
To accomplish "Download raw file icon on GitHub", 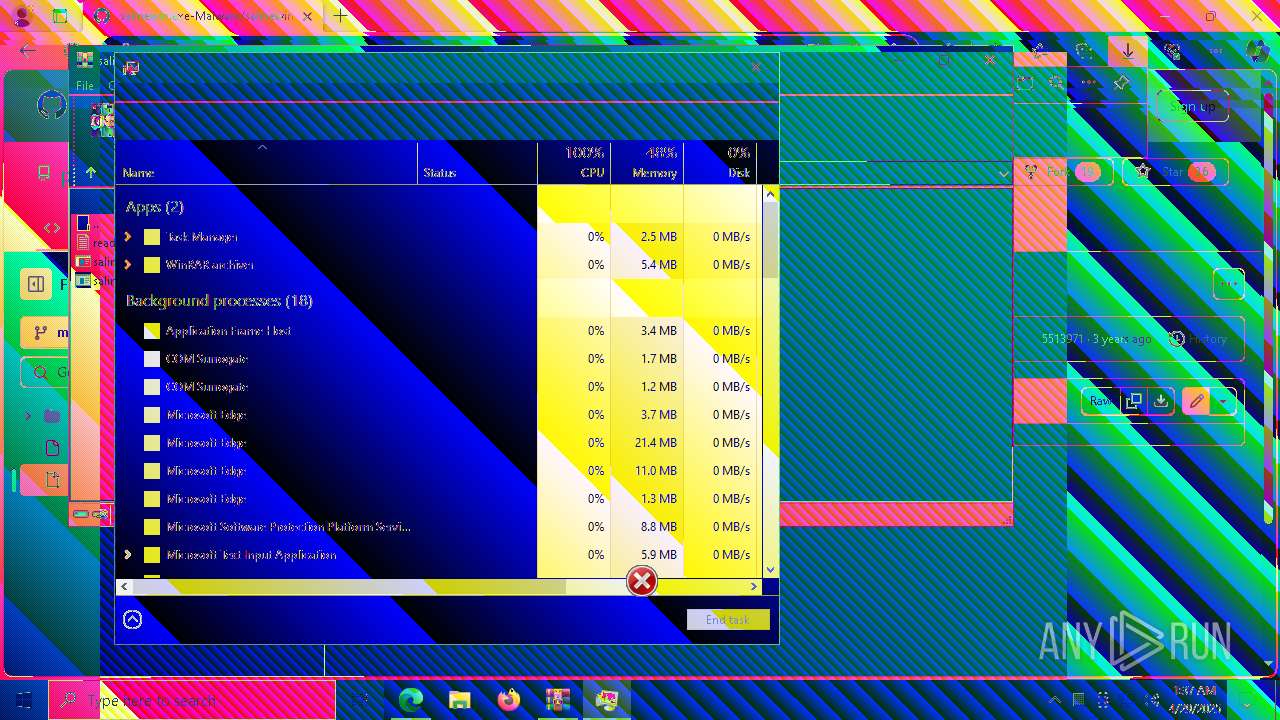I will [x=1160, y=401].
